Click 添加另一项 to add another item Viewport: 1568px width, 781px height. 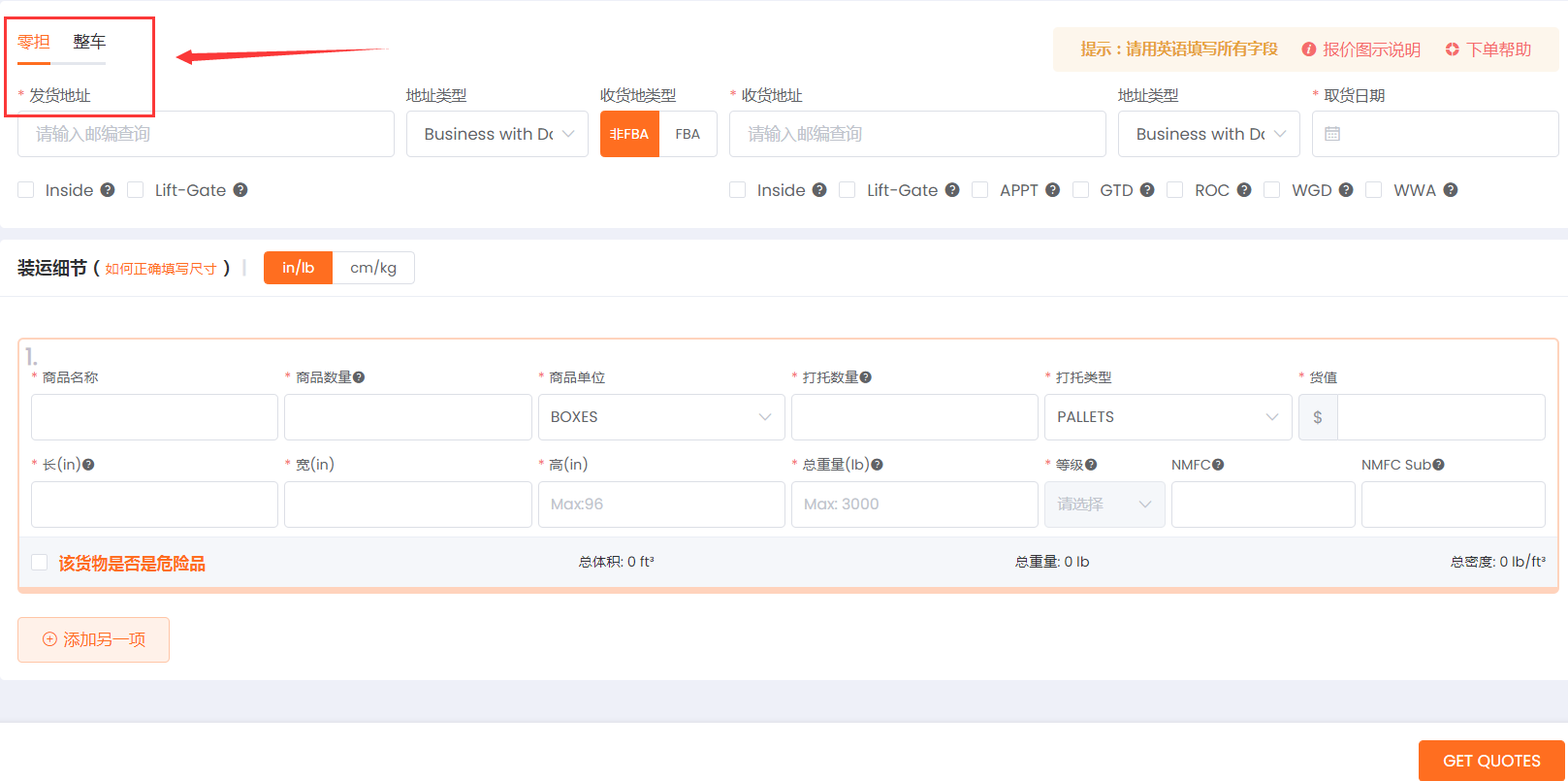(94, 640)
